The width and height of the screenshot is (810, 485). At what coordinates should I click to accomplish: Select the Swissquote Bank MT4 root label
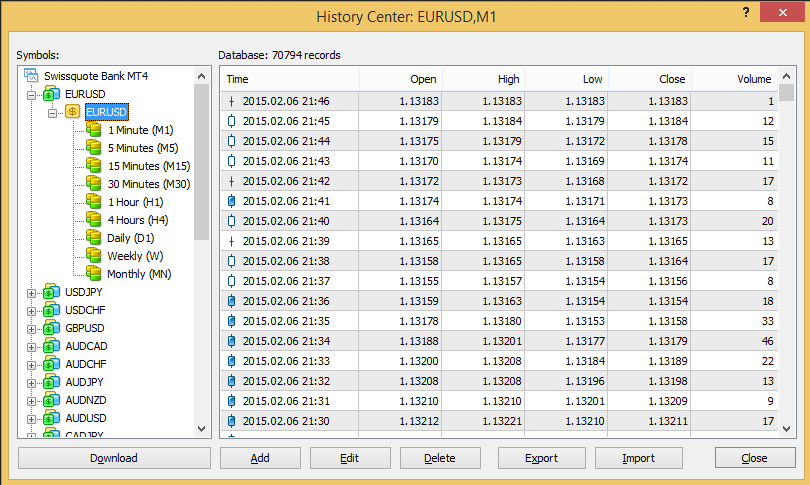[96, 76]
